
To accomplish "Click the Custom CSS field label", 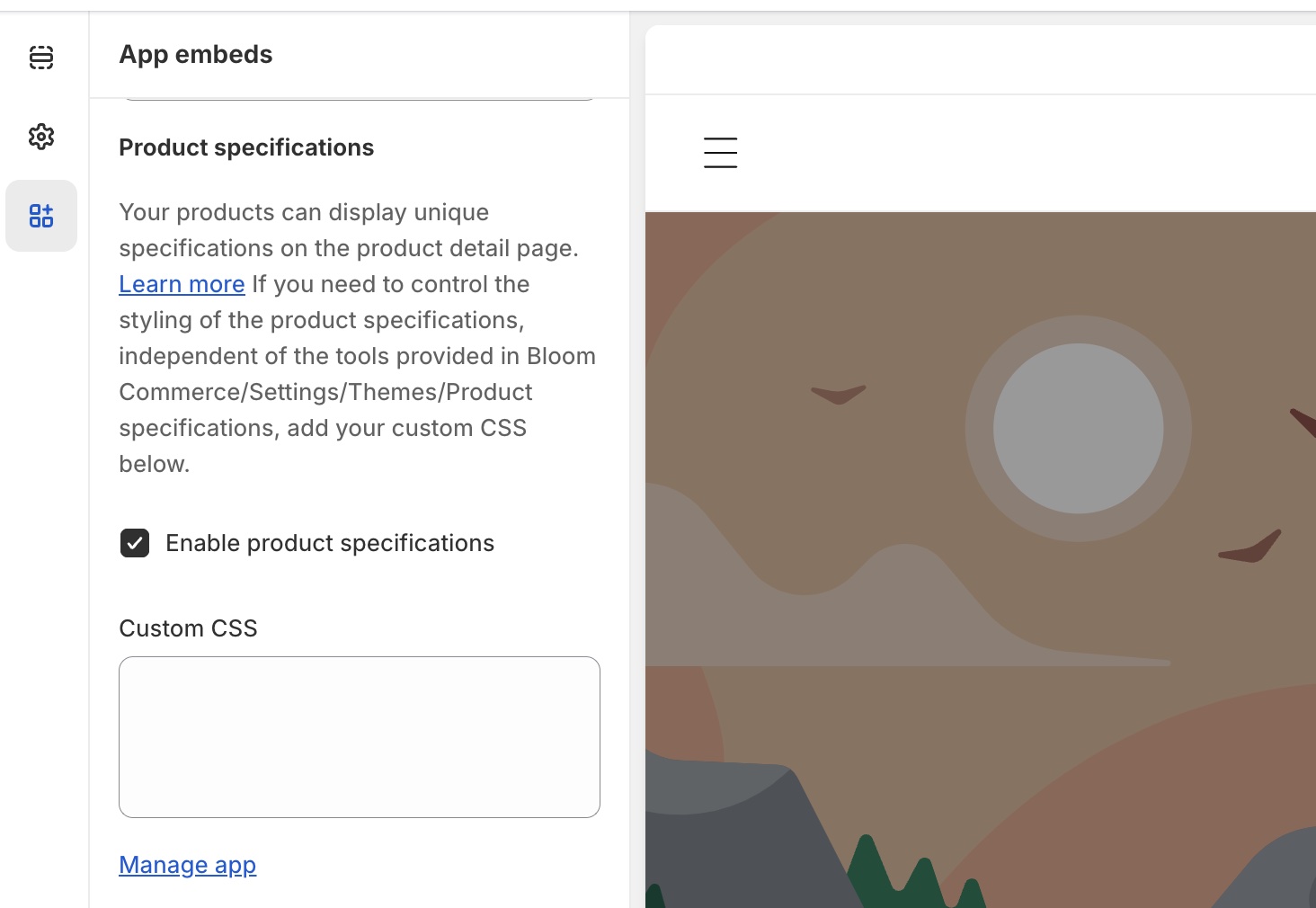I will click(x=188, y=628).
